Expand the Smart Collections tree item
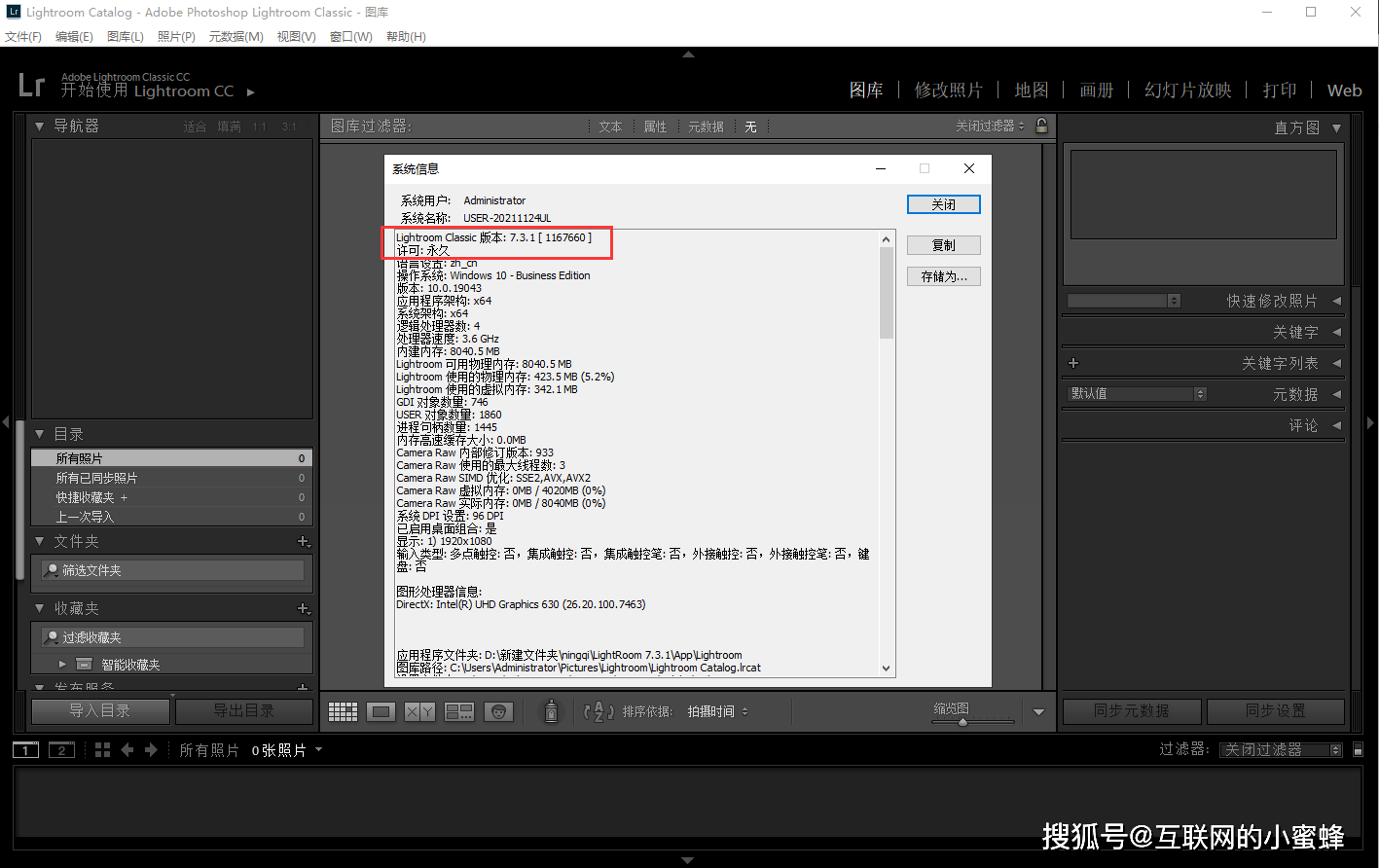This screenshot has width=1379, height=868. pos(62,664)
